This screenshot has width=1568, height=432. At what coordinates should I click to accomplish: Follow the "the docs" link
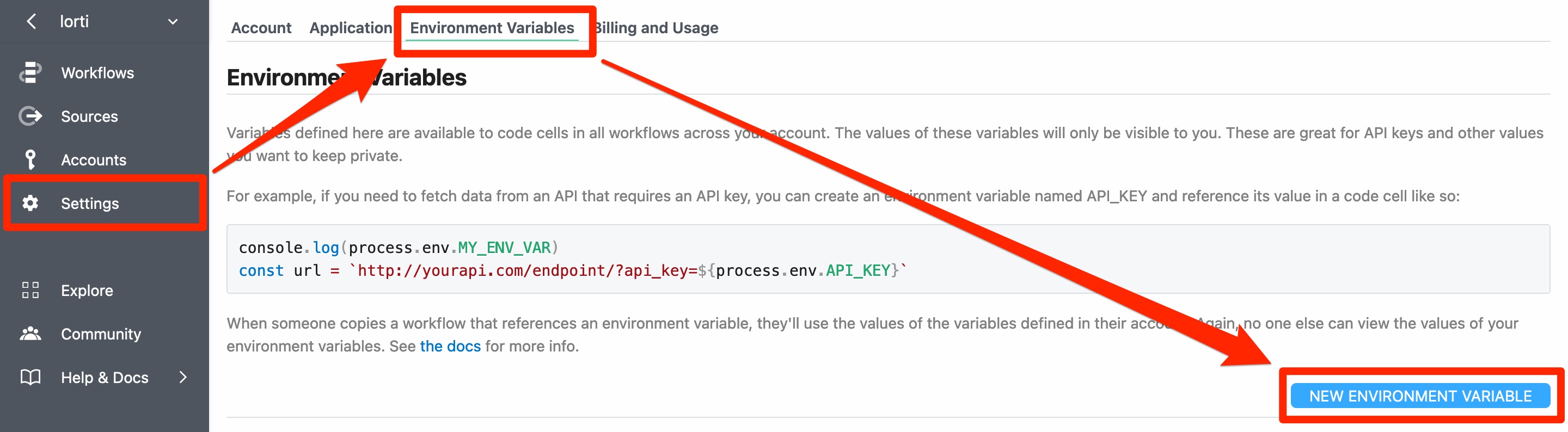coord(450,346)
